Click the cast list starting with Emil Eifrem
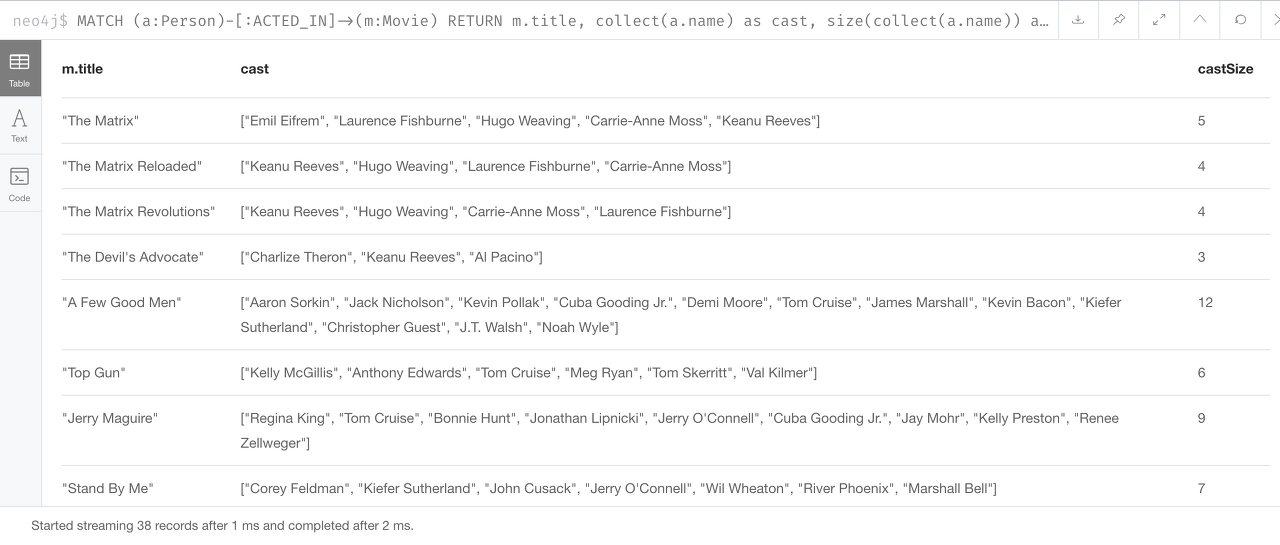 pos(530,121)
